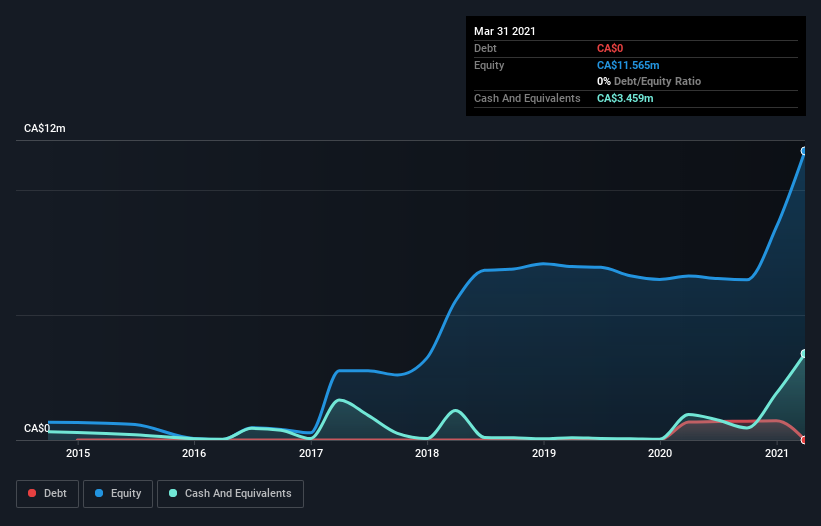This screenshot has height=526, width=821.
Task: Click the red Debt endpoint marker
Action: [x=804, y=440]
